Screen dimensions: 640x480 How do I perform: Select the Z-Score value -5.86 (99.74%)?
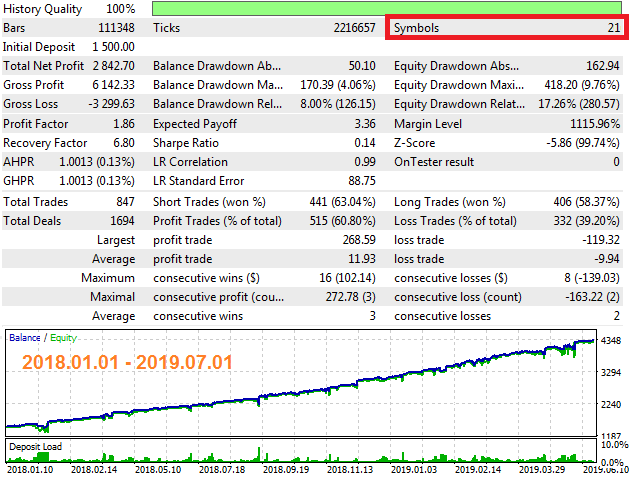583,143
